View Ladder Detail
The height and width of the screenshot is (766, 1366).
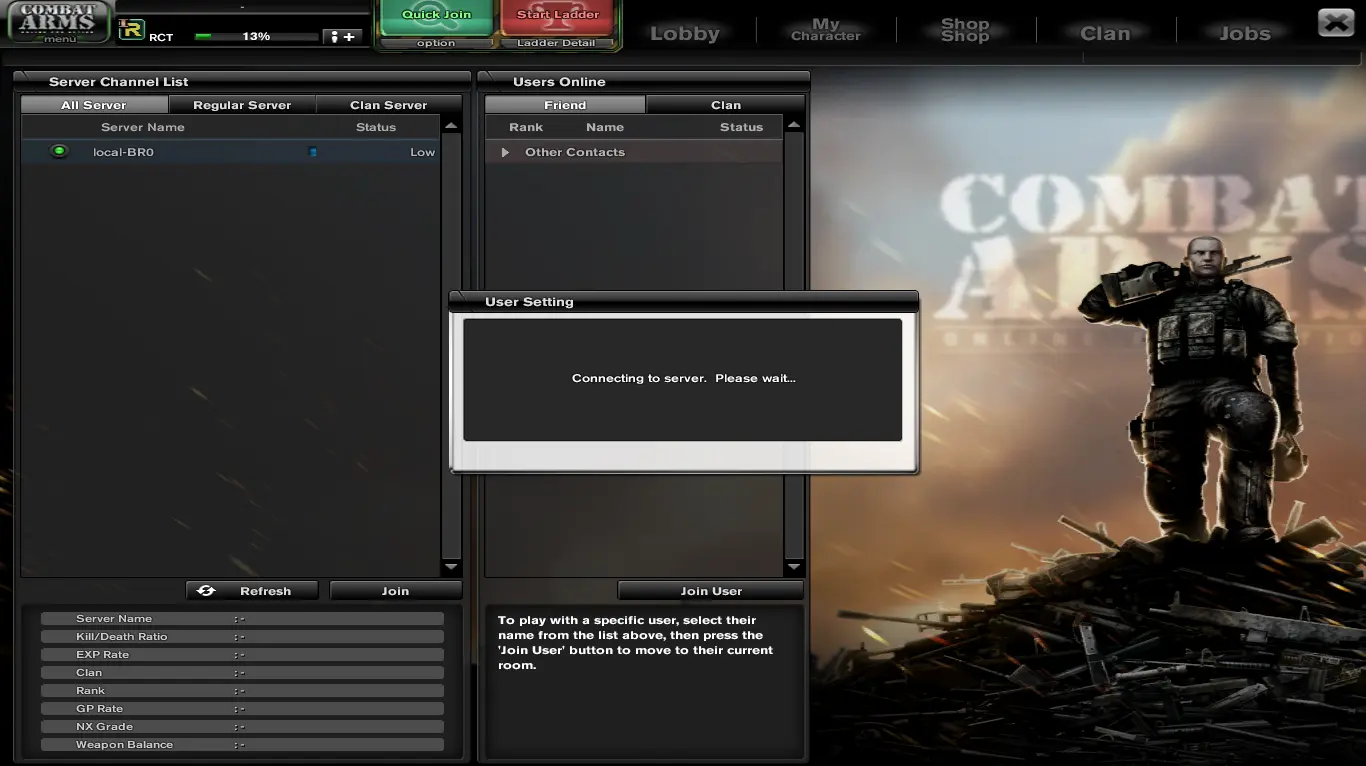[x=556, y=43]
